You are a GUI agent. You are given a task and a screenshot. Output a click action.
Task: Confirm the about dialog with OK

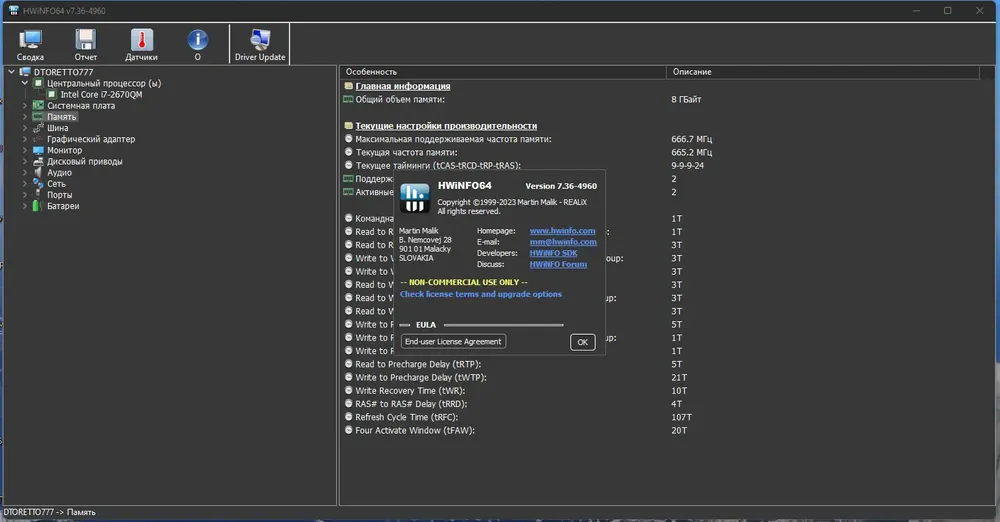coord(582,342)
